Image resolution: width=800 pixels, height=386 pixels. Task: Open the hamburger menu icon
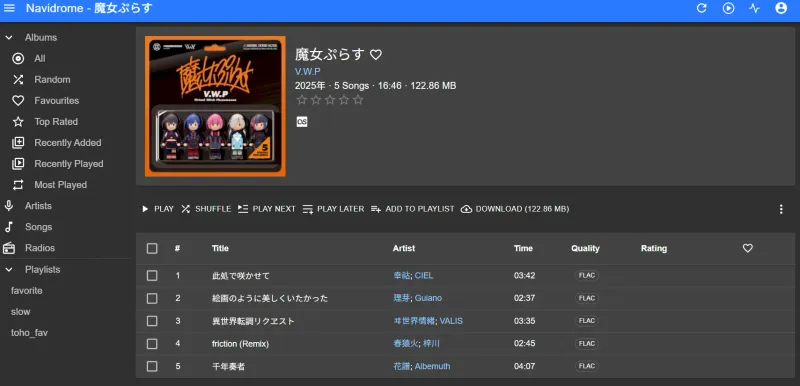pyautogui.click(x=9, y=8)
